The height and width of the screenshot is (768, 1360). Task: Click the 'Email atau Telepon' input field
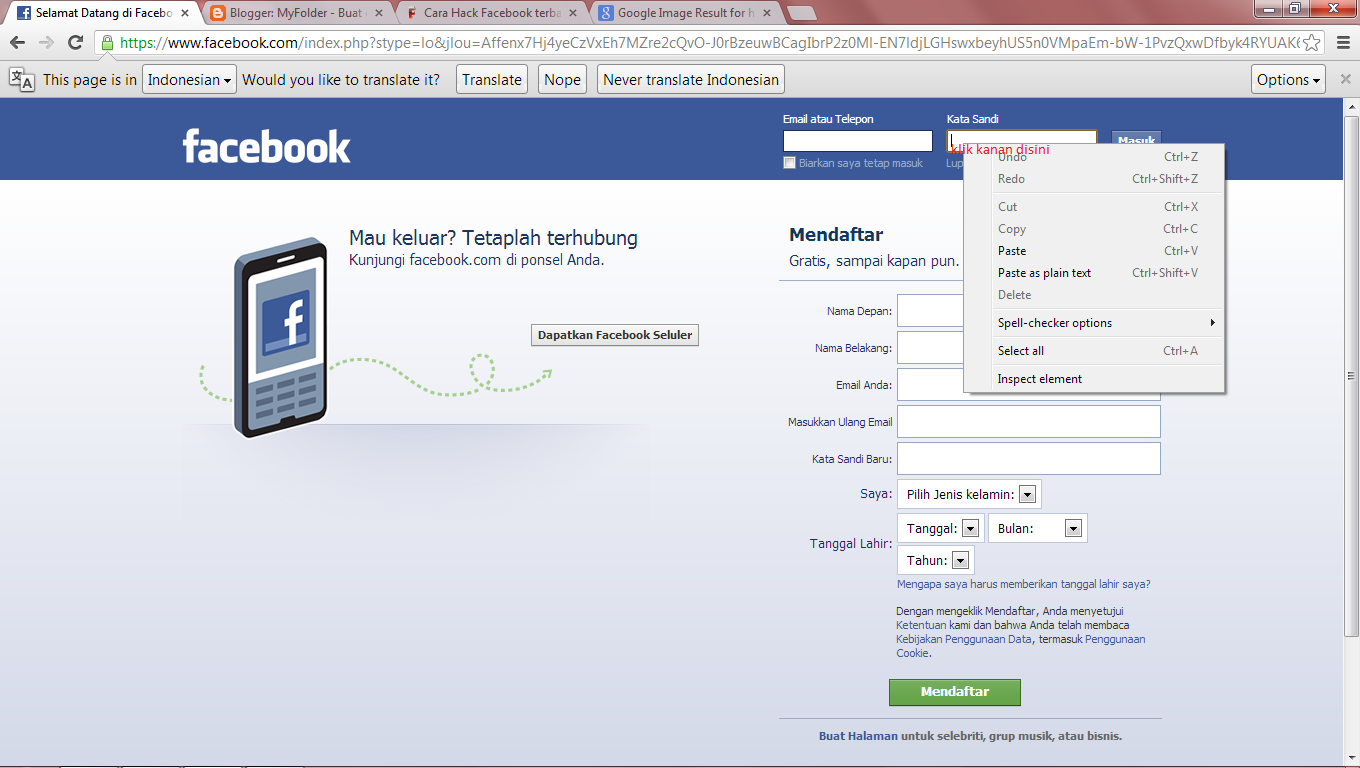pyautogui.click(x=857, y=140)
